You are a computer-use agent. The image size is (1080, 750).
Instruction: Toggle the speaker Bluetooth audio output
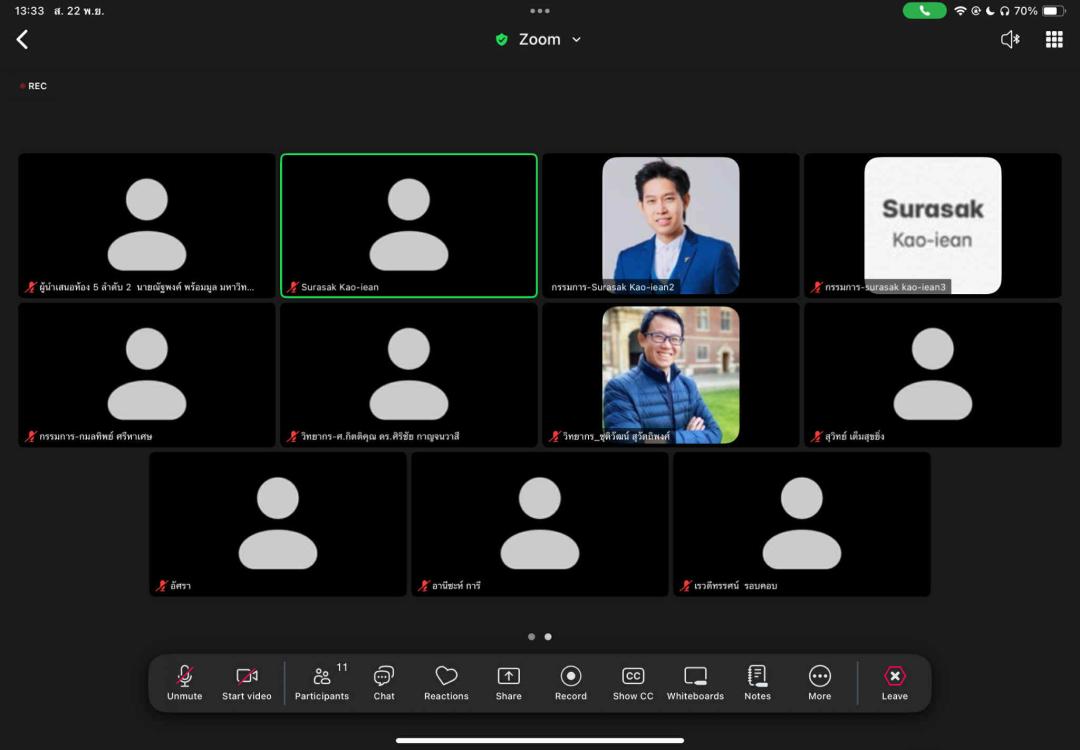pyautogui.click(x=1010, y=39)
